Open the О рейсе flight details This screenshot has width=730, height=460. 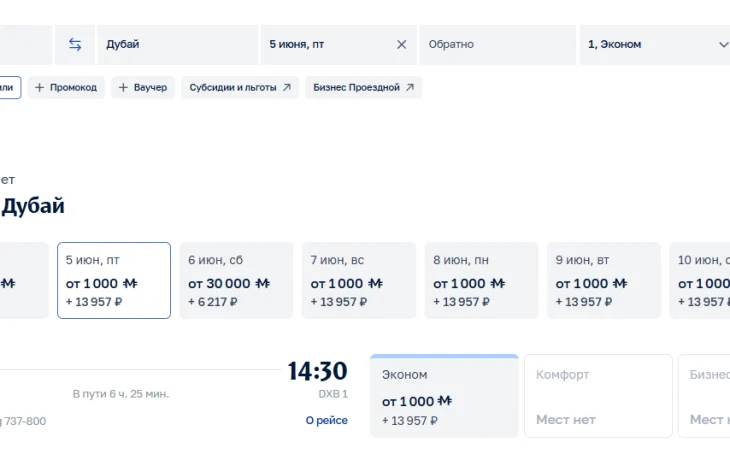[x=326, y=420]
